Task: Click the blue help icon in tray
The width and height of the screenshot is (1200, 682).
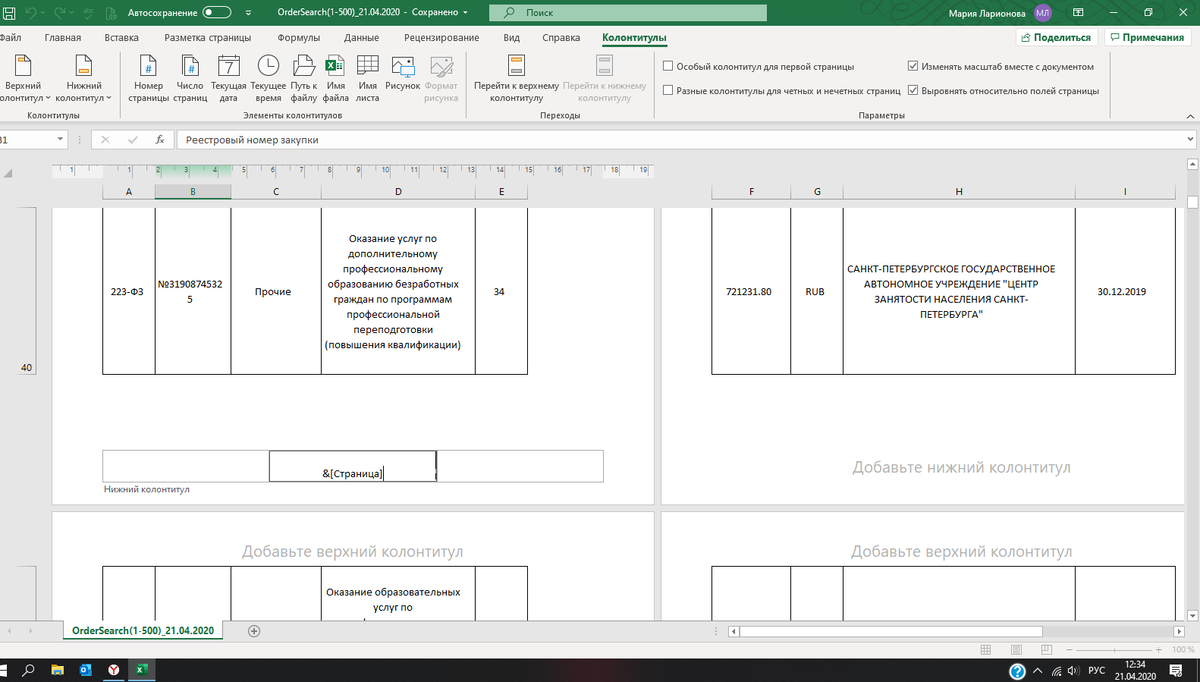Action: (1017, 671)
